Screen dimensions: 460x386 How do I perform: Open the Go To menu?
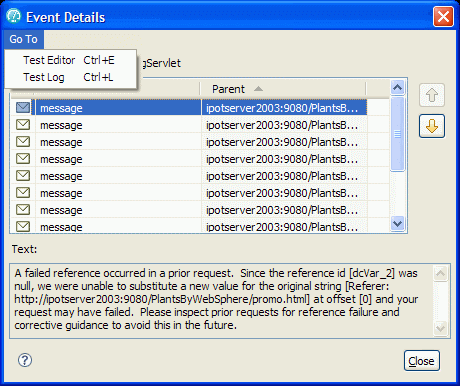pos(24,39)
